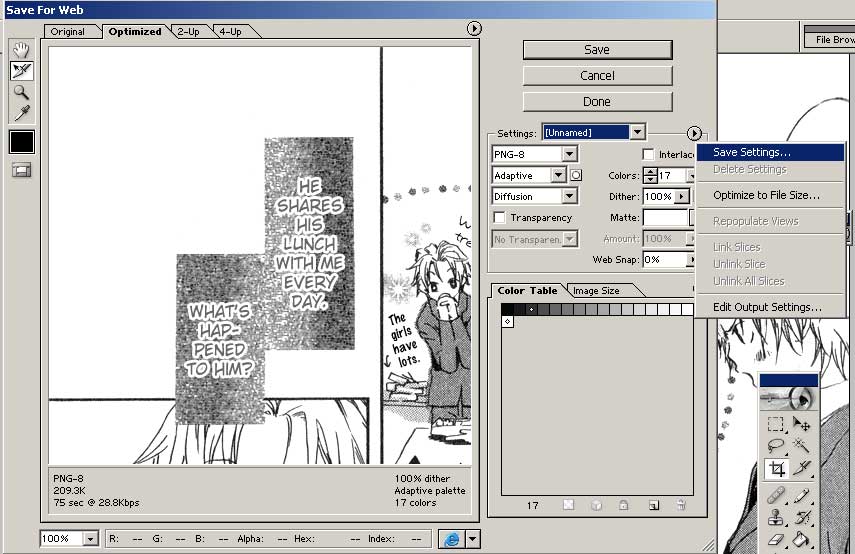This screenshot has height=554, width=855.
Task: Preview in Internet Explorer browser icon
Action: (x=451, y=539)
